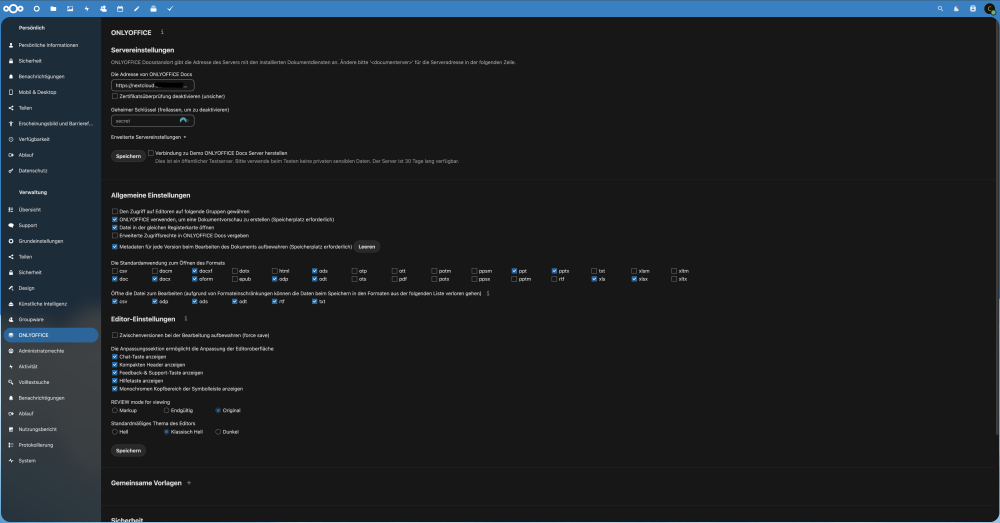Expand Erweiterte Servereinstellungen
The image size is (1000, 523).
pyautogui.click(x=149, y=137)
